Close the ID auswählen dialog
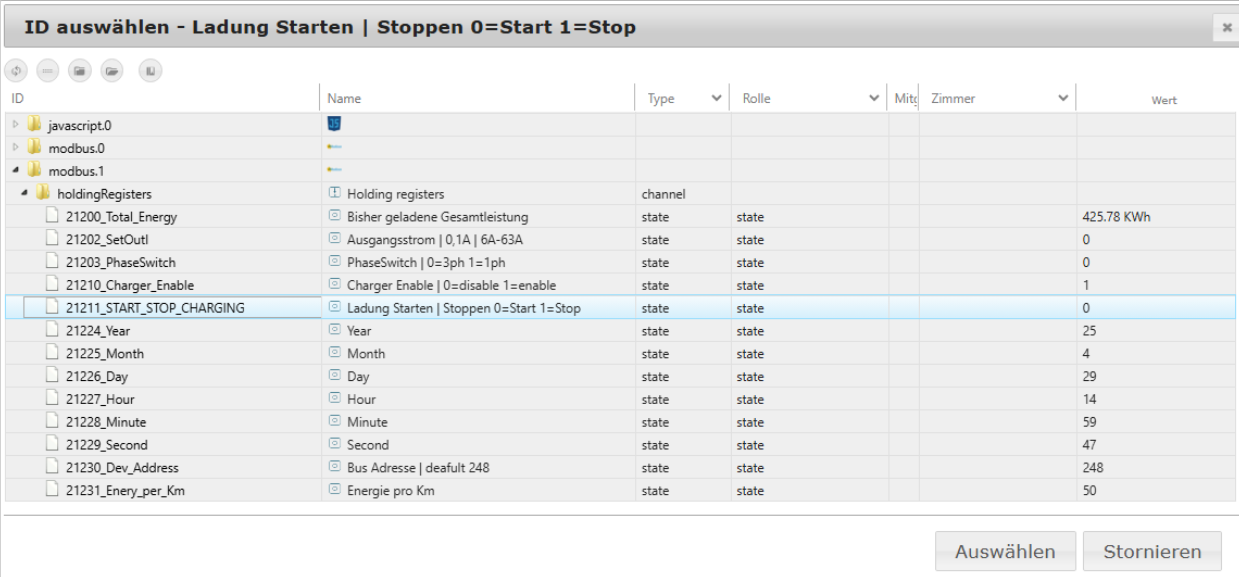The height and width of the screenshot is (577, 1239). tap(1225, 29)
